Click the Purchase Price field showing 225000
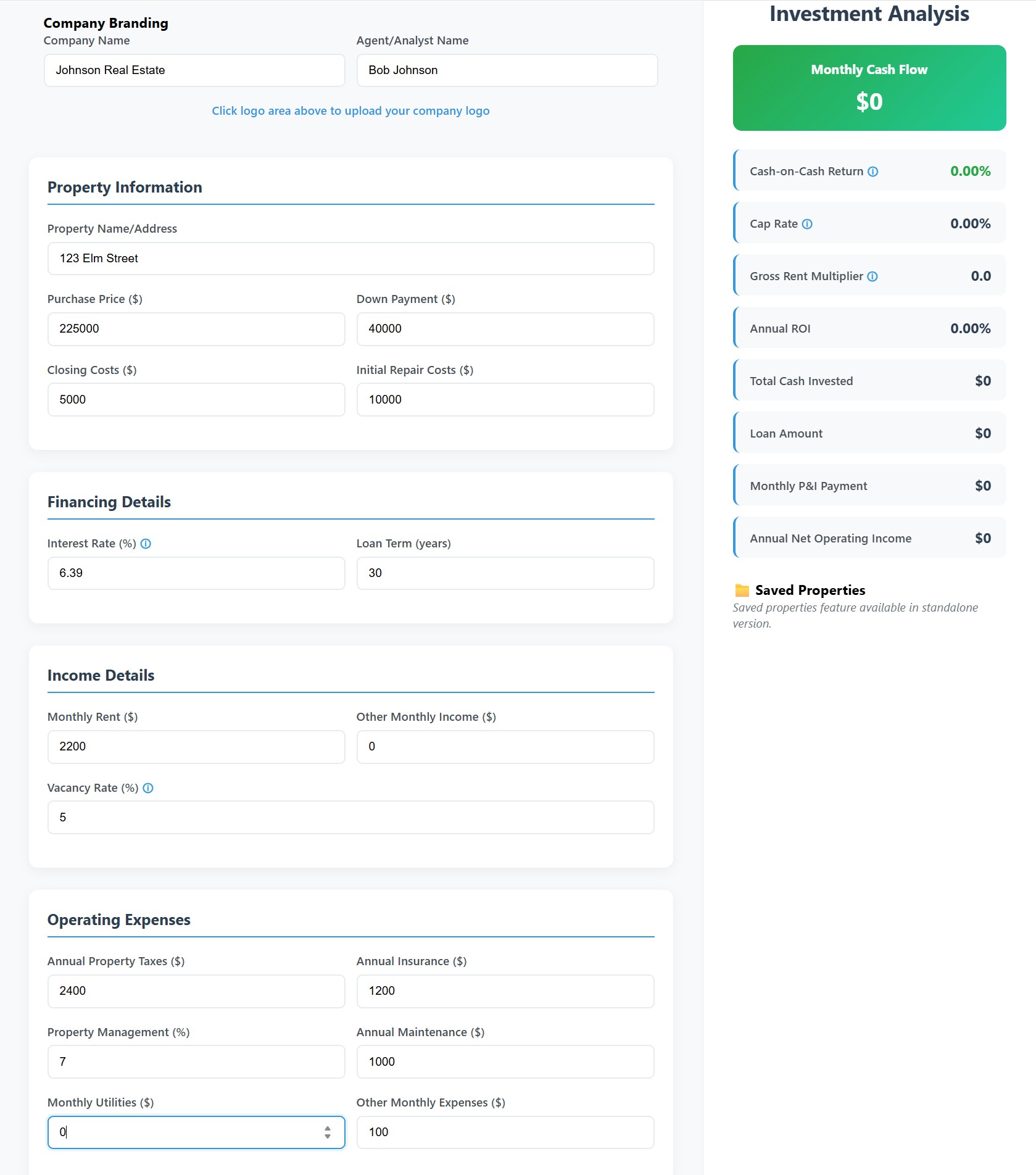Viewport: 1036px width, 1175px height. [196, 329]
